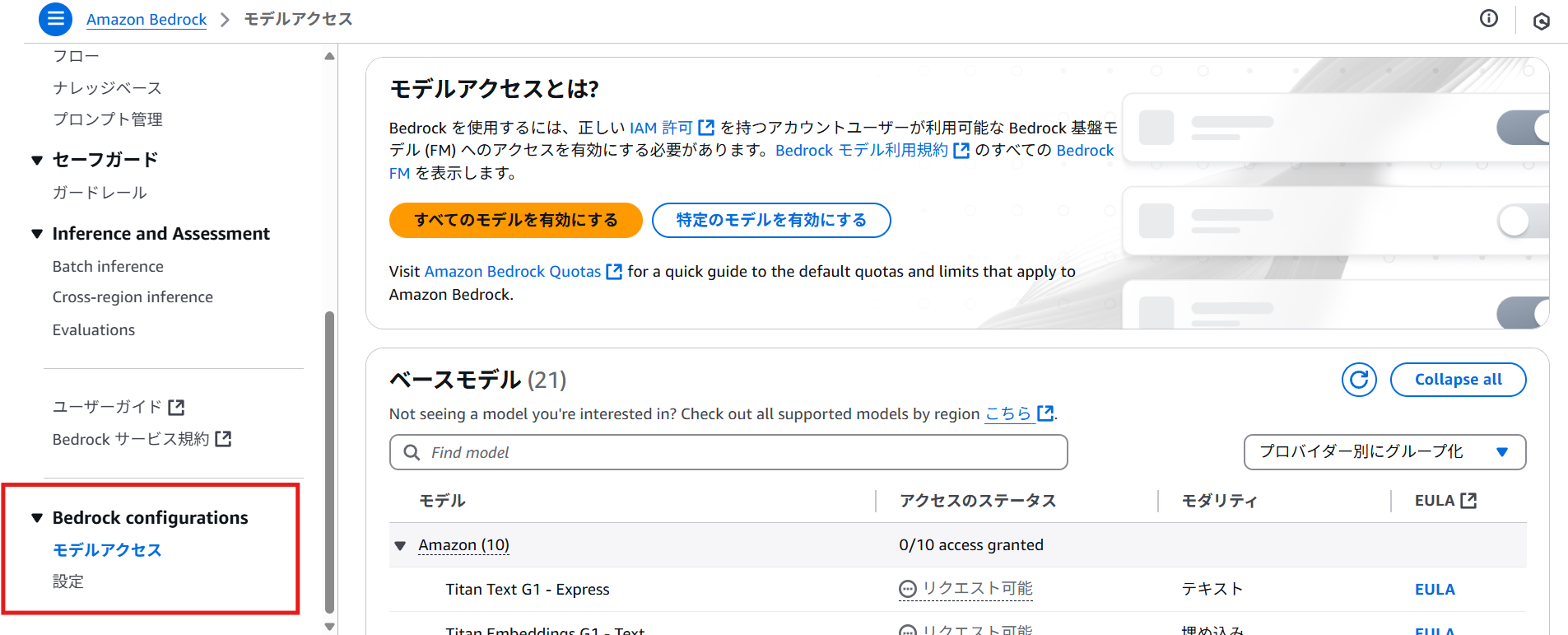Click the アクセスのステータス column header
Viewport: 1568px width, 635px height.
[977, 501]
